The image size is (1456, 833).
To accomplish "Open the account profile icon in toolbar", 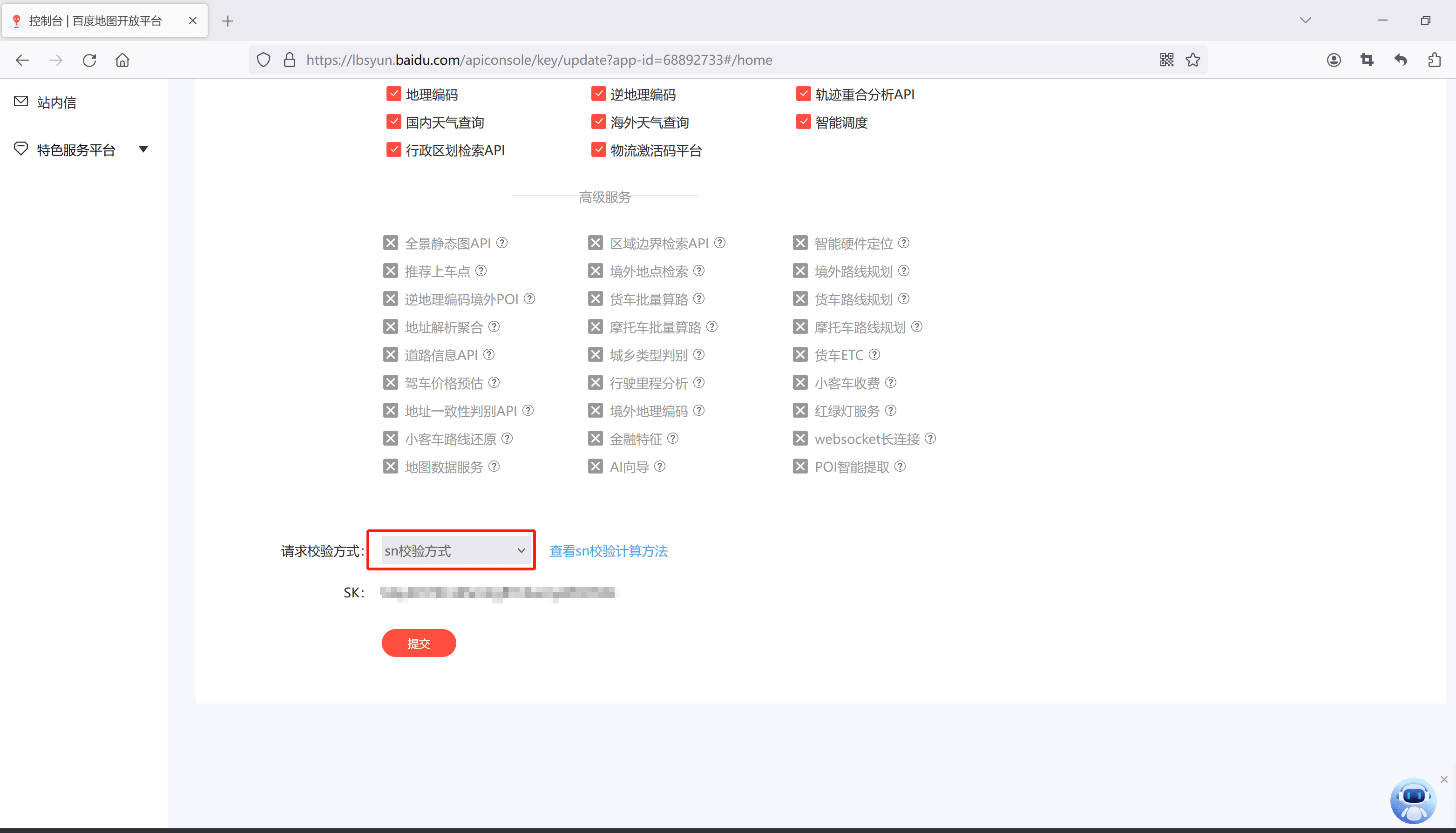I will tap(1334, 60).
